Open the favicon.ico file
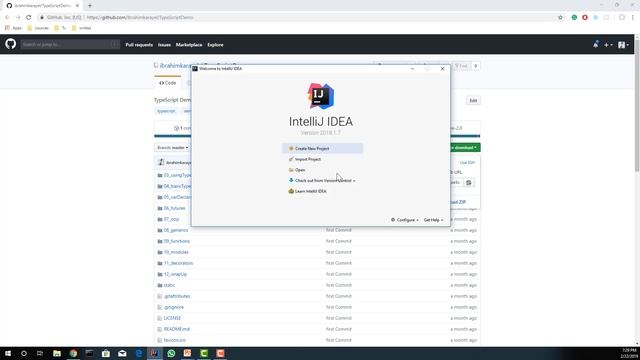Screen dimensions: 640x360 (174, 340)
